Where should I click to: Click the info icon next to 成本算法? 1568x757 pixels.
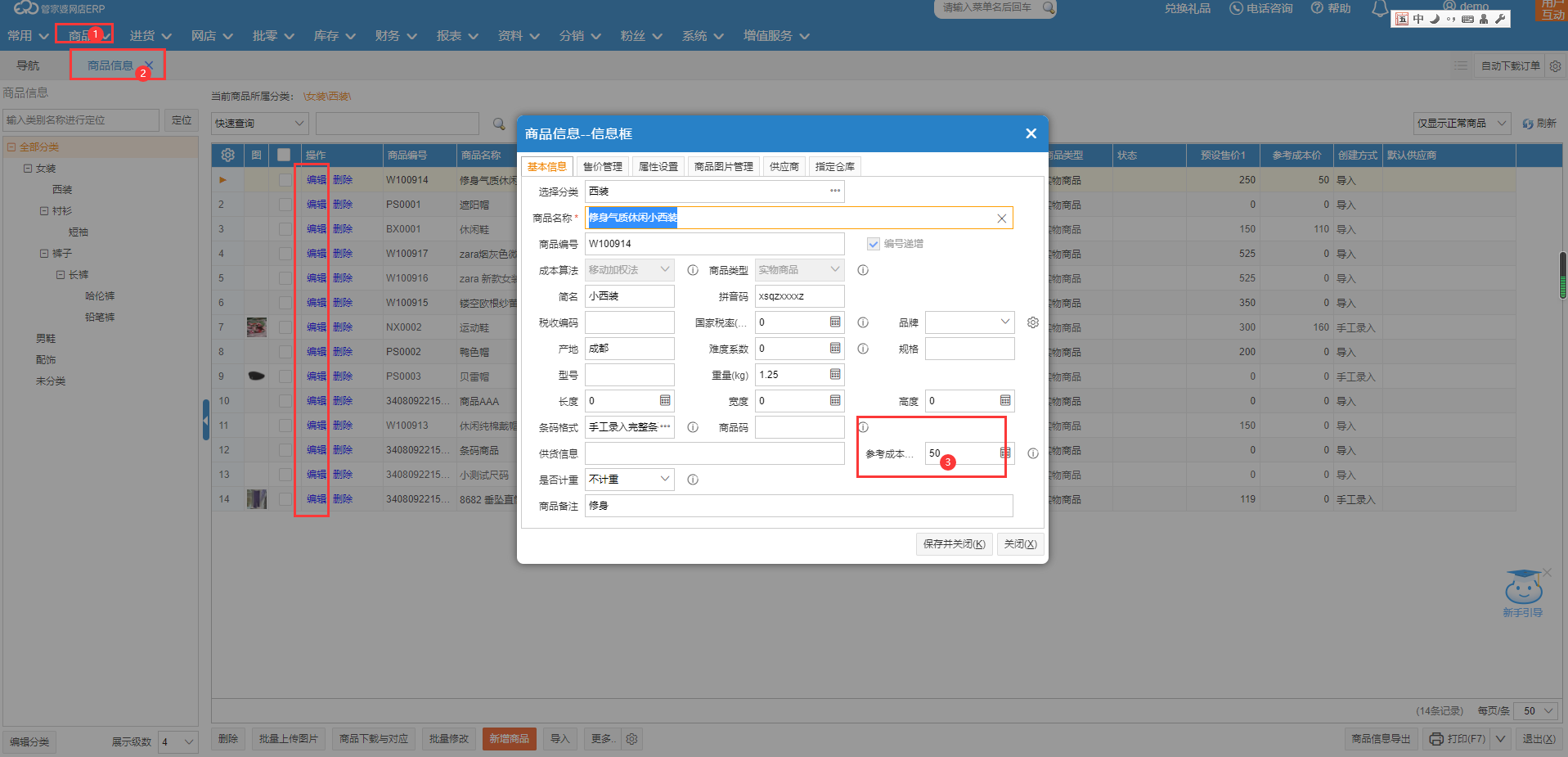pyautogui.click(x=693, y=270)
